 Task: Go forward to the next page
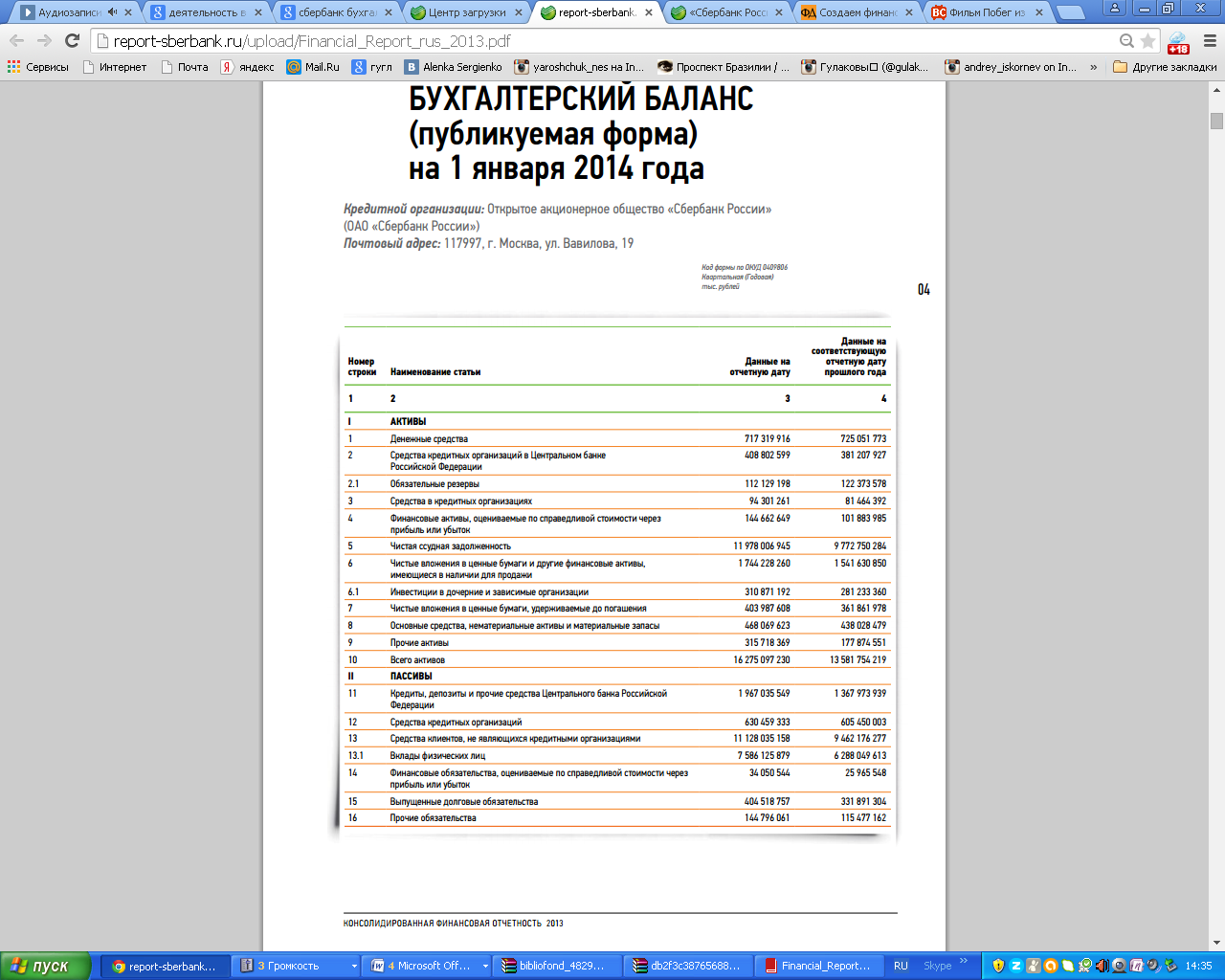[x=44, y=41]
